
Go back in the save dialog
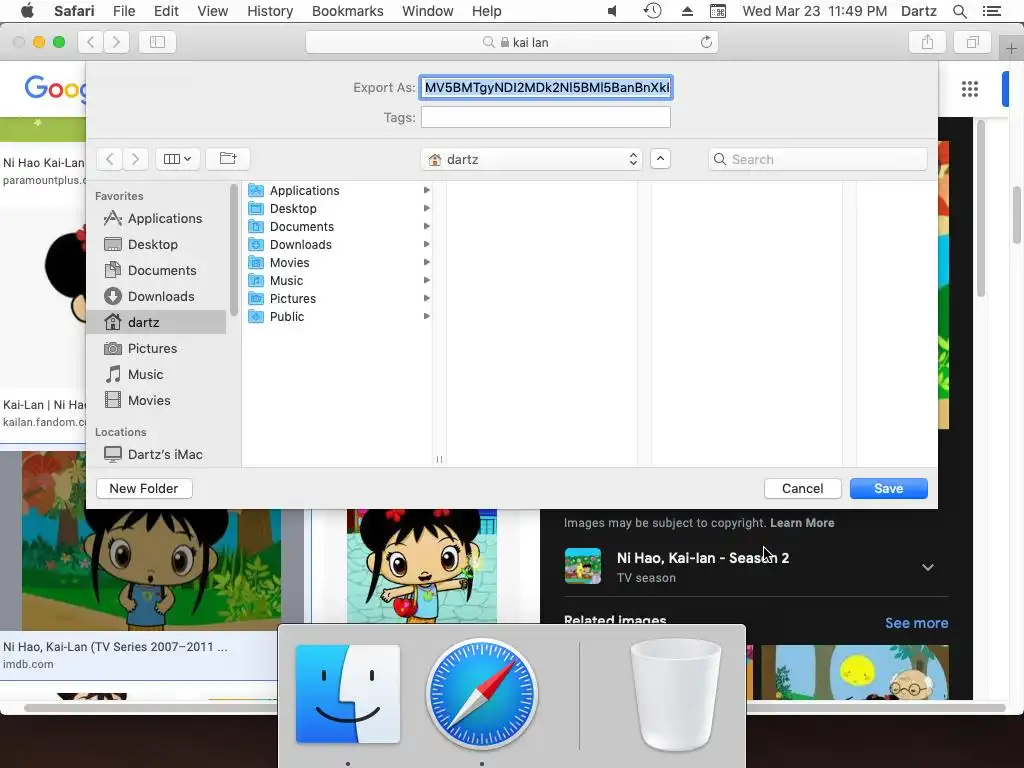point(110,159)
